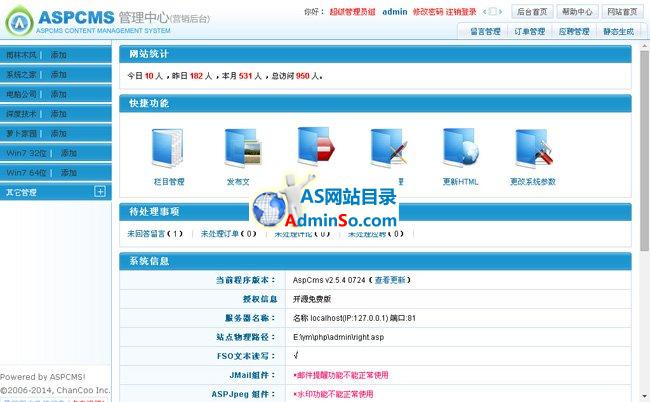The height and width of the screenshot is (402, 650).
Task: Switch to the 静态生成 tab
Action: [618, 31]
